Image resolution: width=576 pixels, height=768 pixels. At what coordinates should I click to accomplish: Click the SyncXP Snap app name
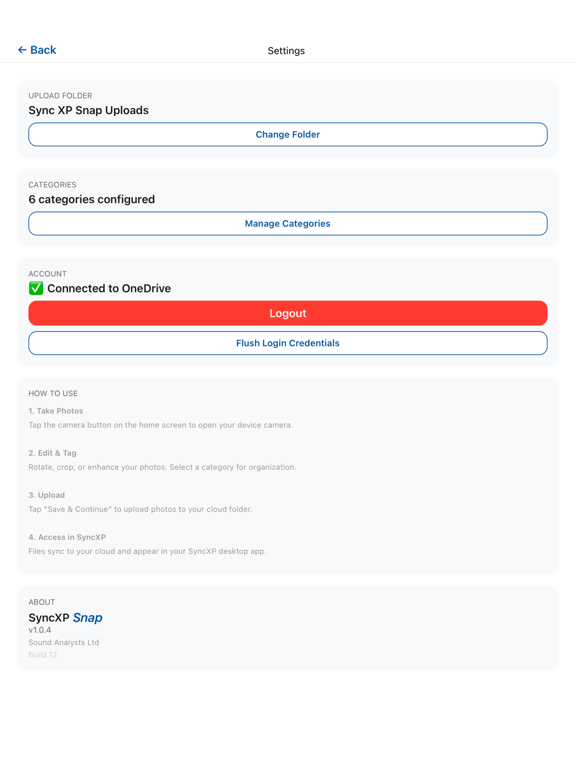point(66,618)
